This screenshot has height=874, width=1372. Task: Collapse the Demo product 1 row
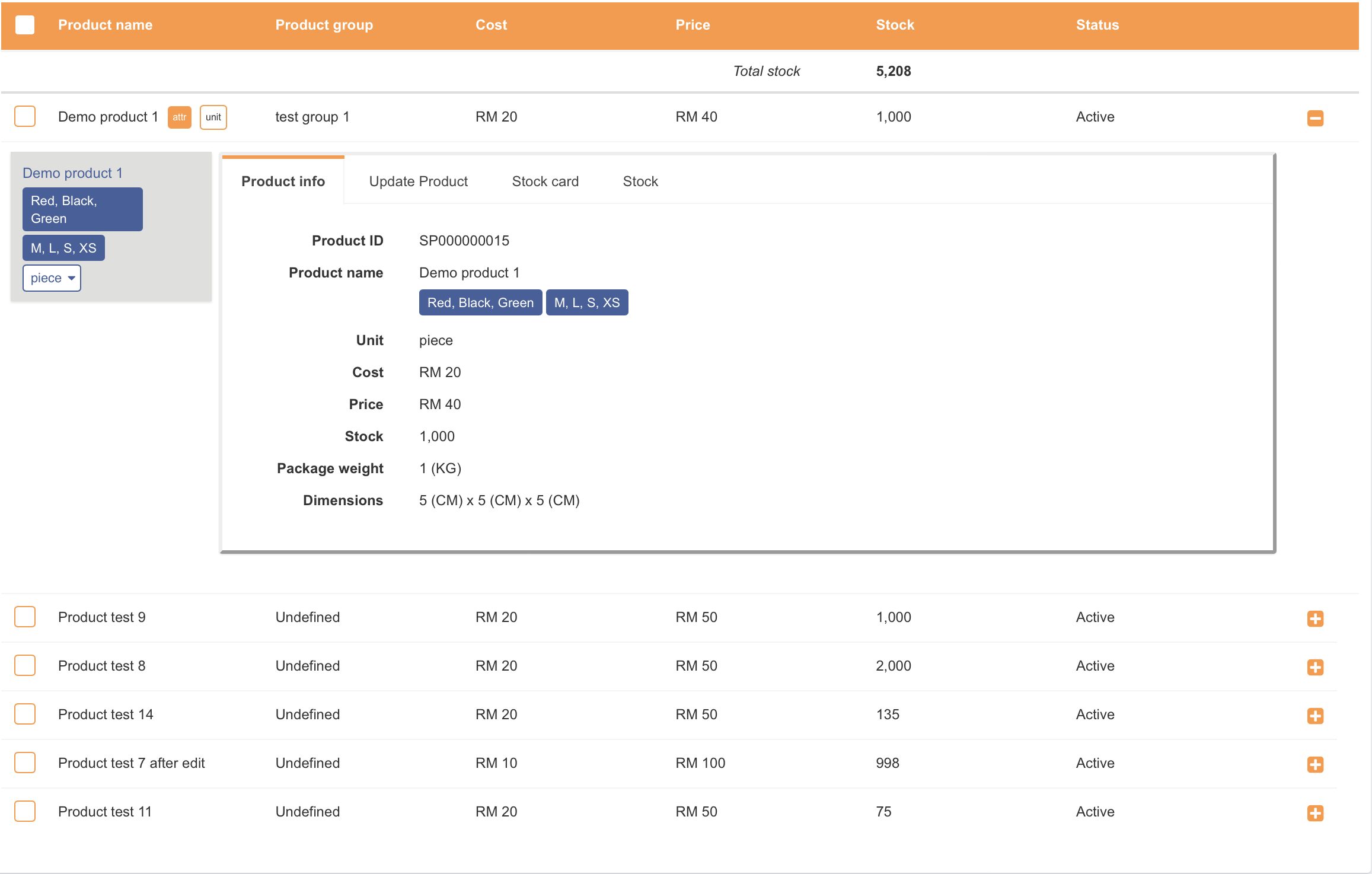(1314, 118)
